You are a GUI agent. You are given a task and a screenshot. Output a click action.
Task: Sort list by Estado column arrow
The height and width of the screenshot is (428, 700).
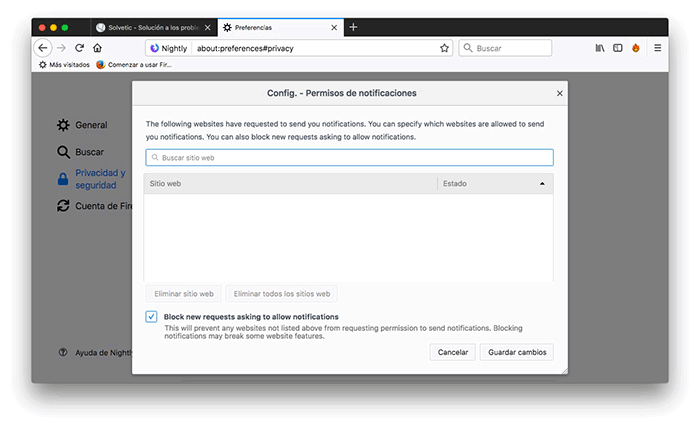point(542,184)
